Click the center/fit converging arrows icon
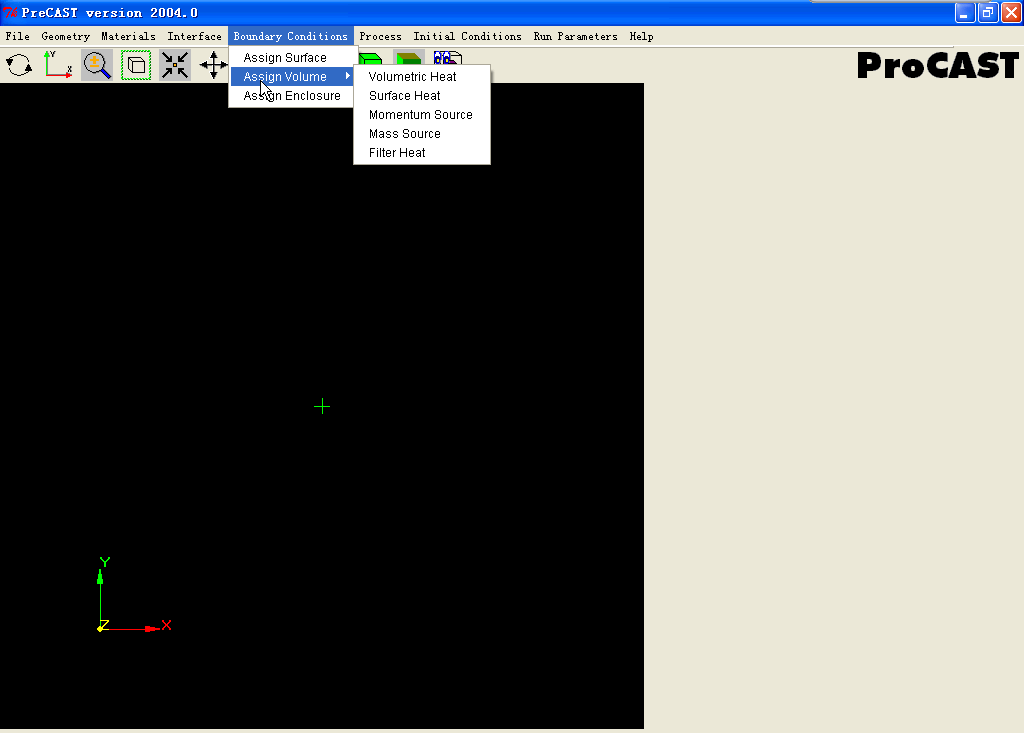This screenshot has width=1024, height=733. (x=175, y=65)
